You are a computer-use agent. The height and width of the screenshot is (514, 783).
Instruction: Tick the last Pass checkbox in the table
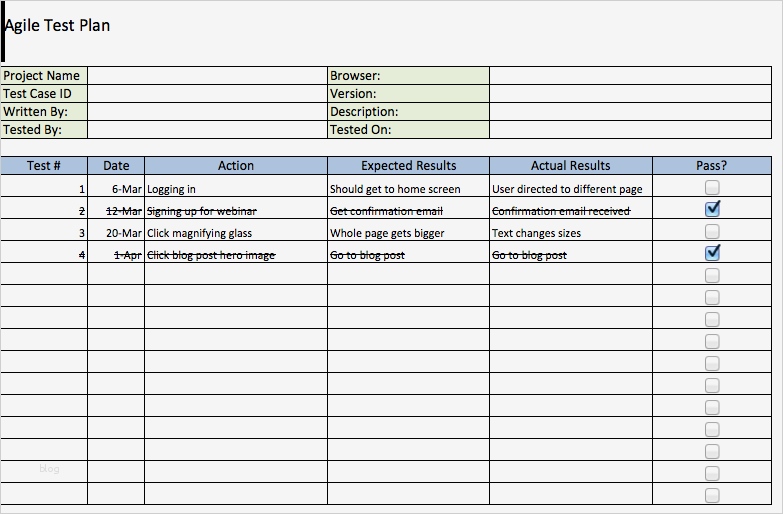pyautogui.click(x=712, y=495)
